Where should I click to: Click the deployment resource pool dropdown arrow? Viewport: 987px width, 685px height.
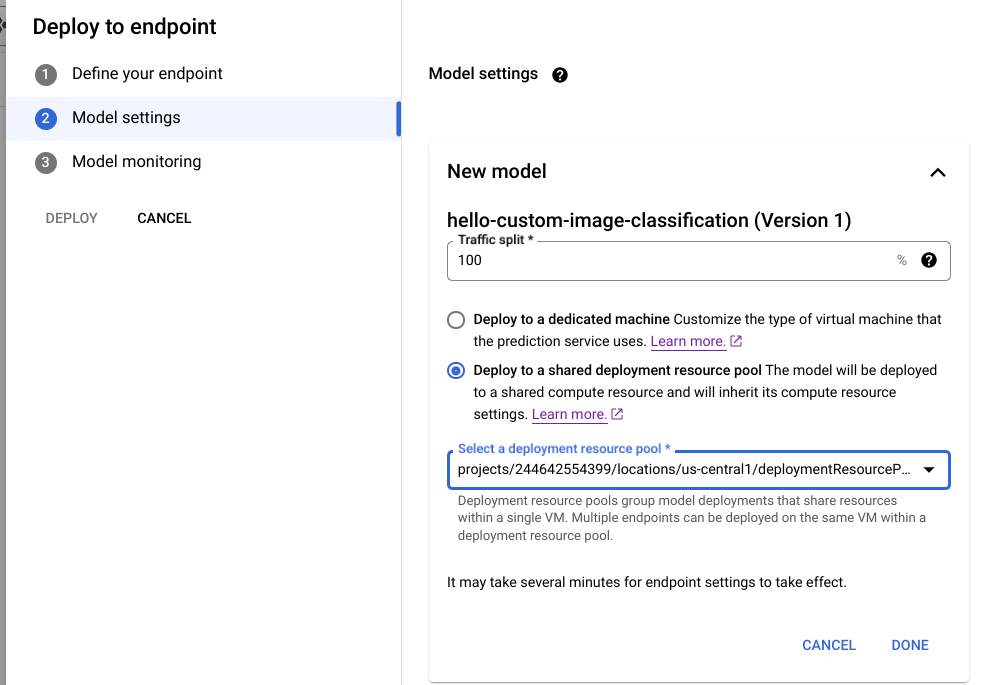pyautogui.click(x=931, y=469)
